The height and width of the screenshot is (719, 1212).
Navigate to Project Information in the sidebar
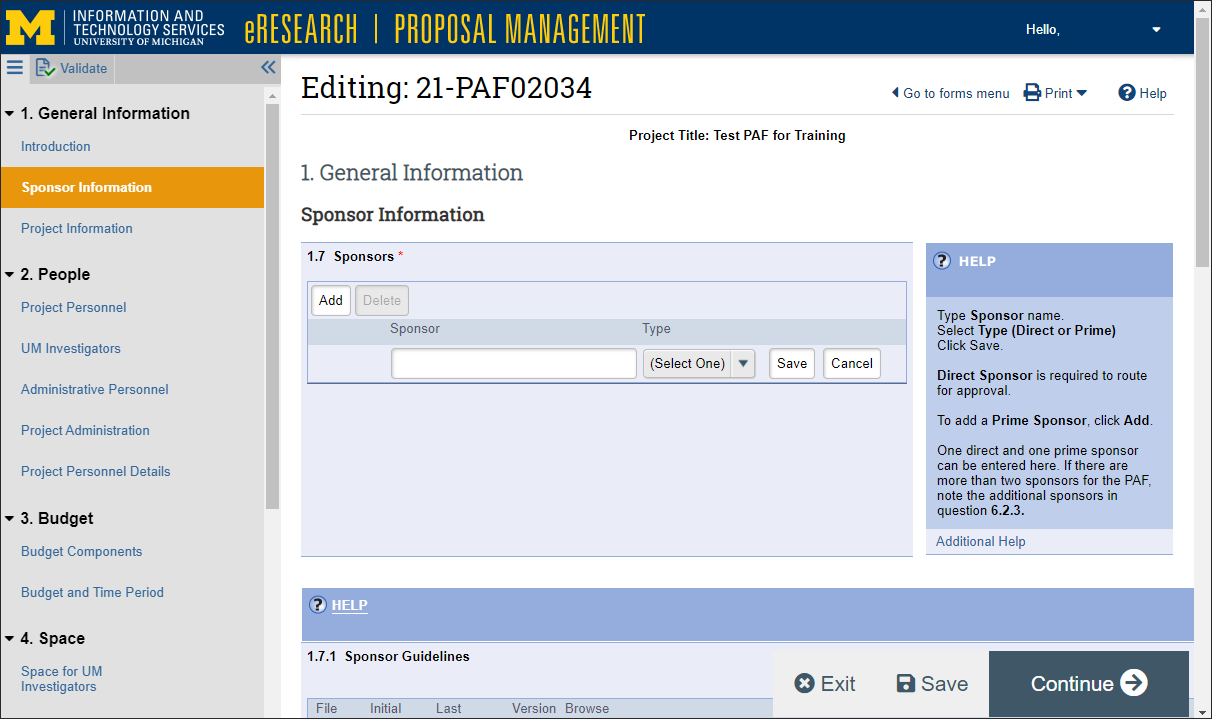(x=76, y=228)
